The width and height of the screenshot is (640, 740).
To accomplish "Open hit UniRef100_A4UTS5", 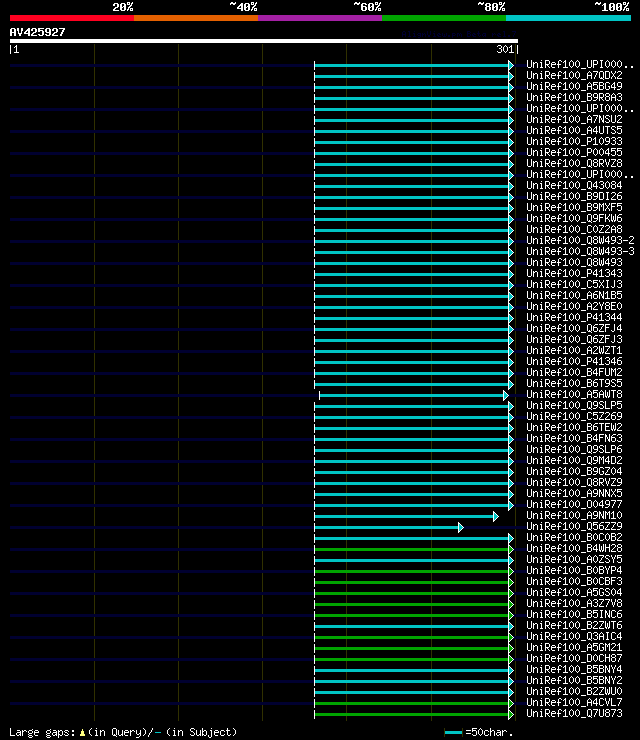I will tap(574, 130).
